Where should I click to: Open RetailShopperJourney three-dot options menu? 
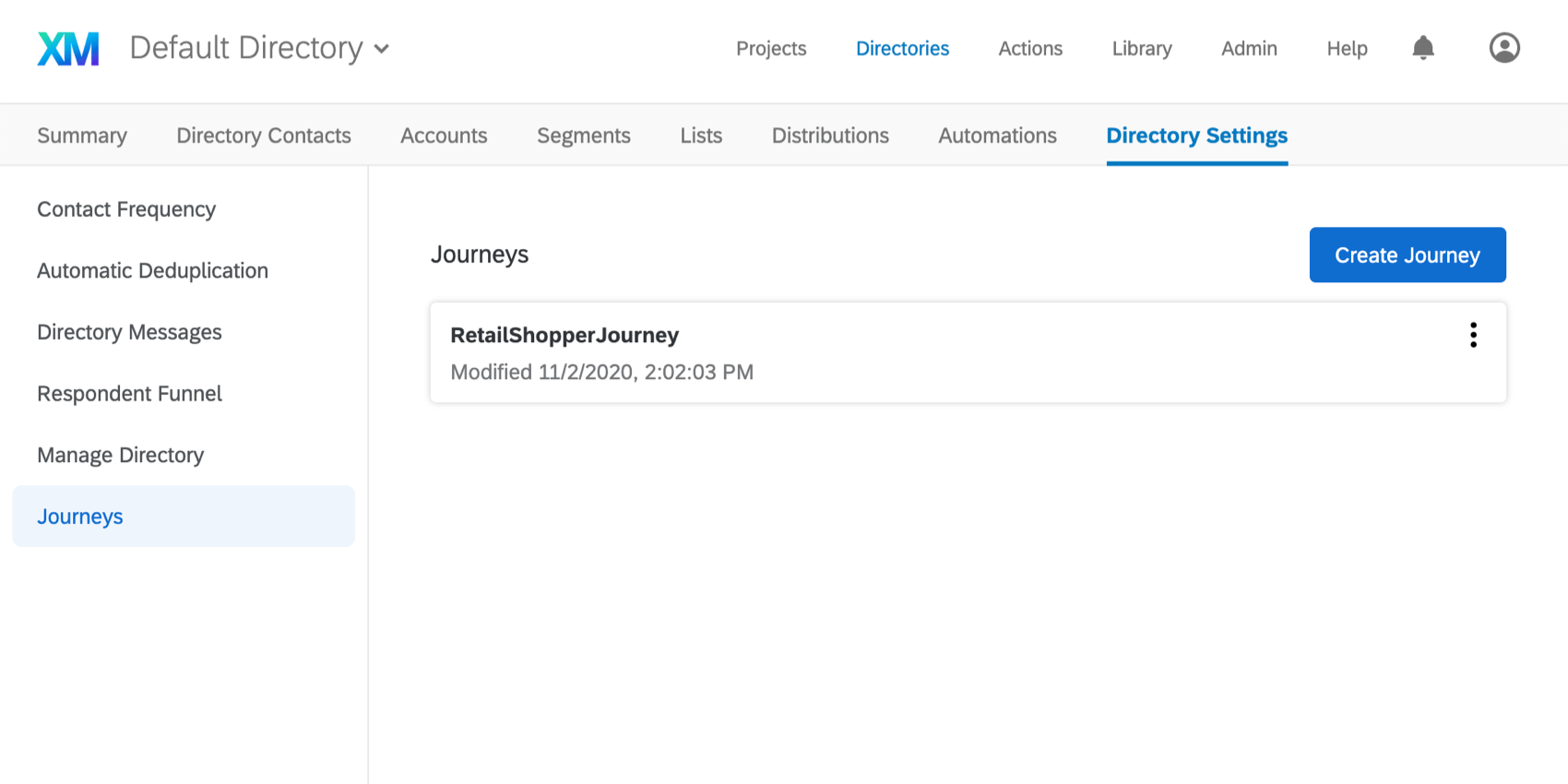[1473, 335]
